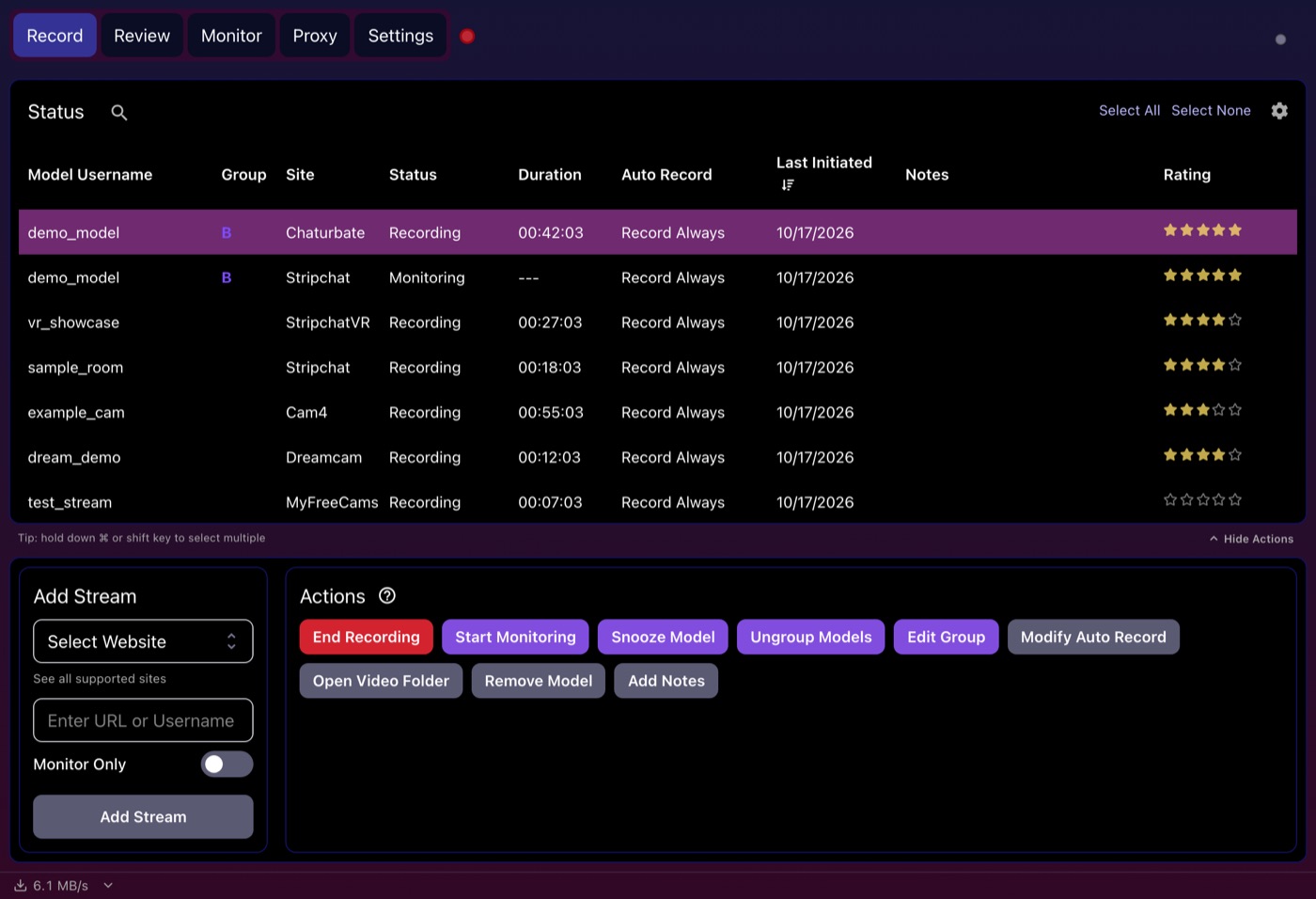Click the Add Stream button

143,816
